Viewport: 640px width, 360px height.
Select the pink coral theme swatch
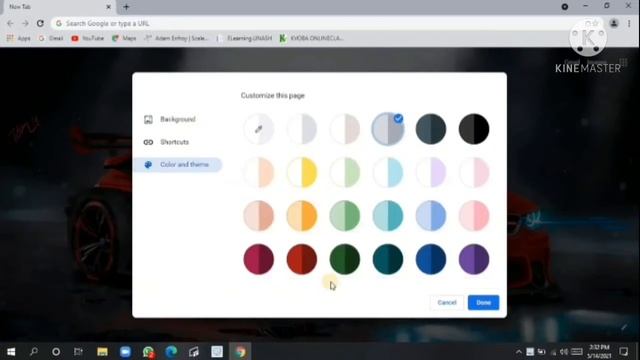(474, 216)
